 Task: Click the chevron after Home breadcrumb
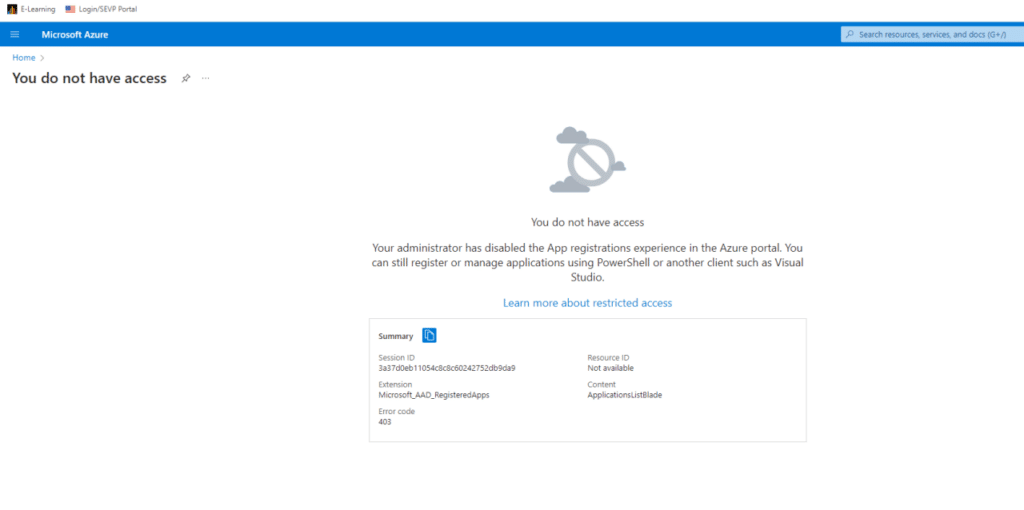coord(42,58)
